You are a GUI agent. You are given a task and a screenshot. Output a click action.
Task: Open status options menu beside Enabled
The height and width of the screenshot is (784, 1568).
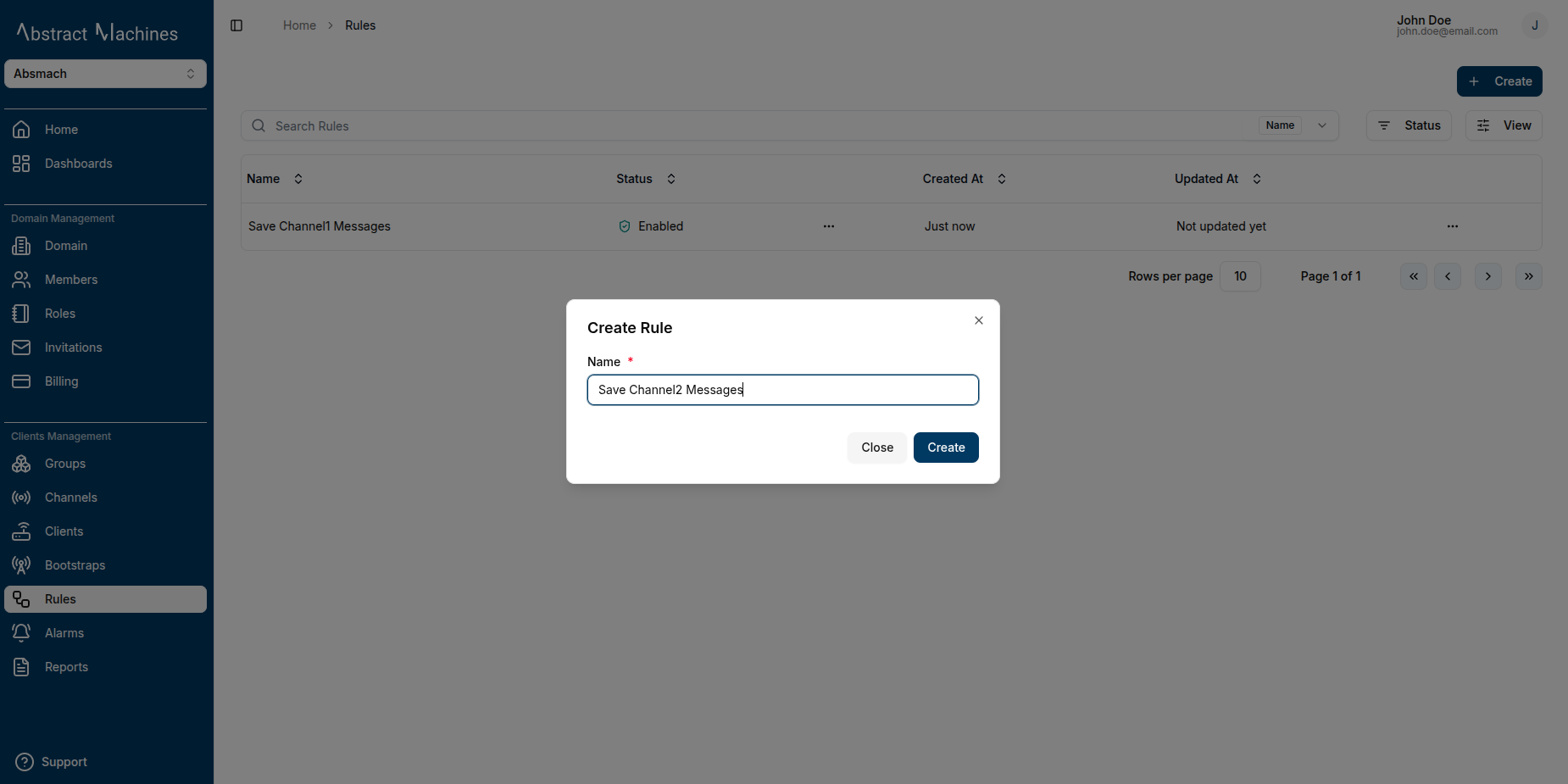(x=829, y=226)
